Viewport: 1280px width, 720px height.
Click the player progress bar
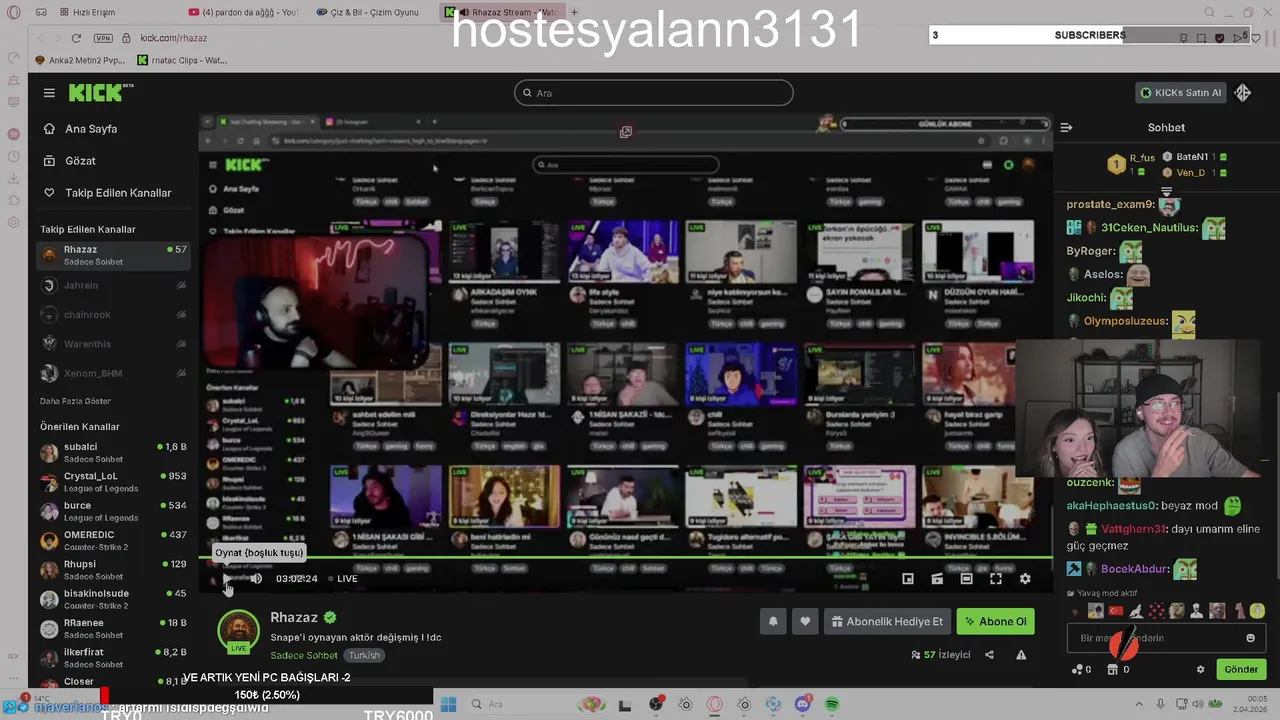(x=626, y=558)
